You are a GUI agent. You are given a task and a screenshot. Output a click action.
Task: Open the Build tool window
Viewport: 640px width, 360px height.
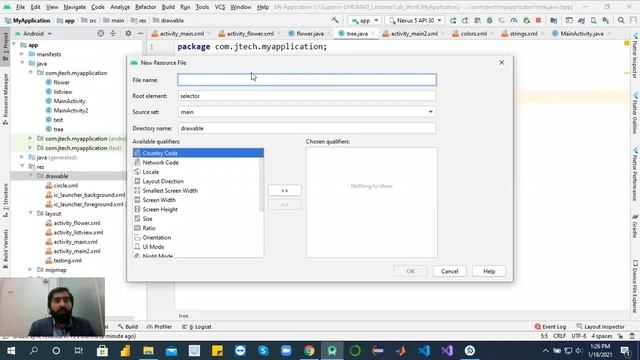pyautogui.click(x=128, y=327)
